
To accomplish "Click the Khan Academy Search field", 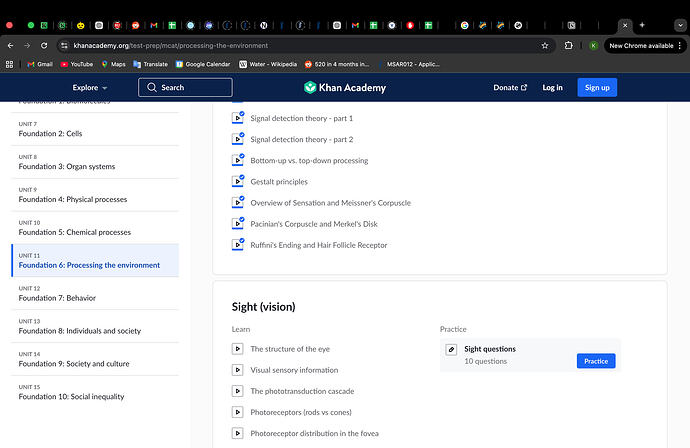I will [x=185, y=87].
